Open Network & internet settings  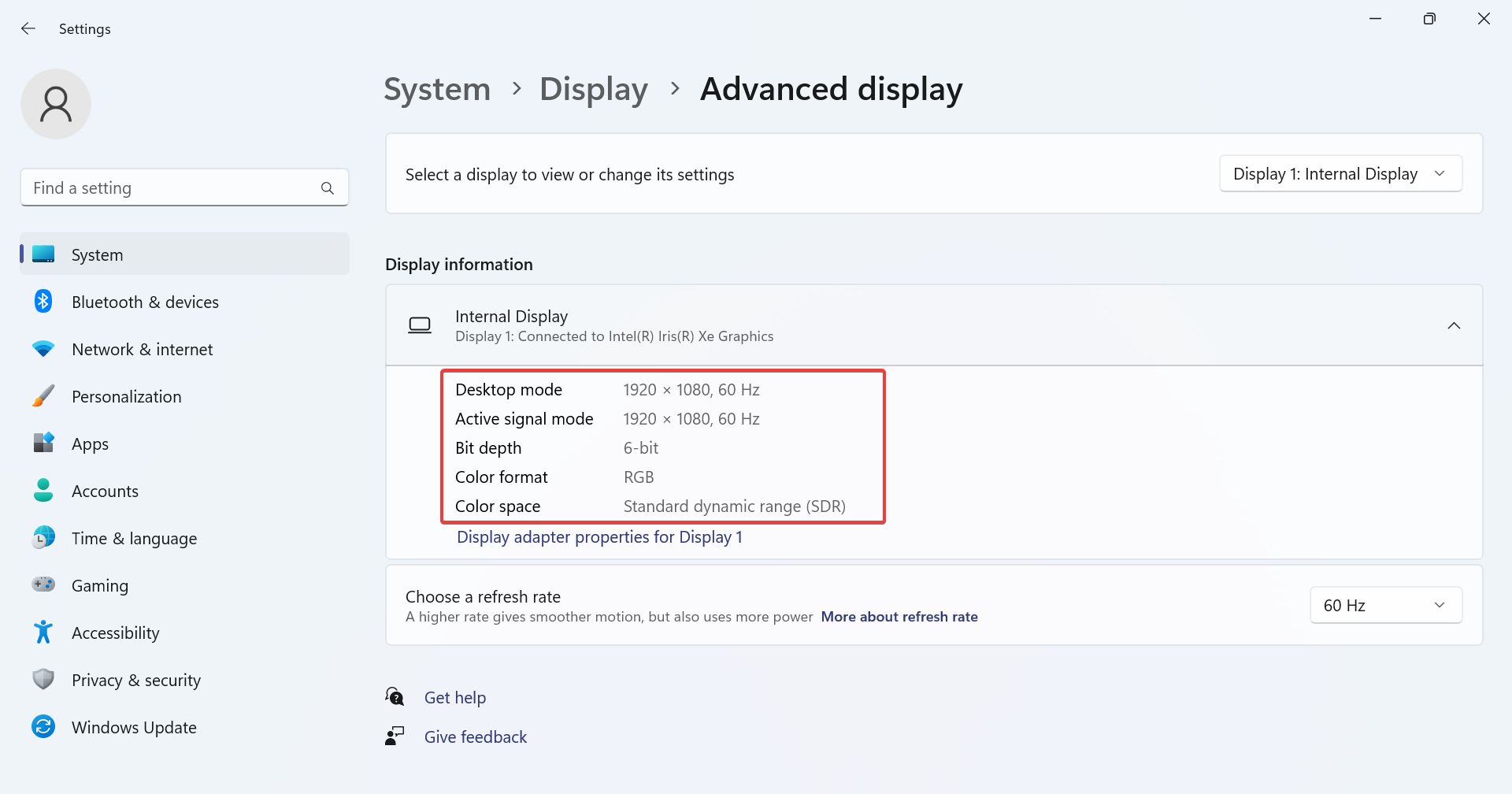[184, 349]
